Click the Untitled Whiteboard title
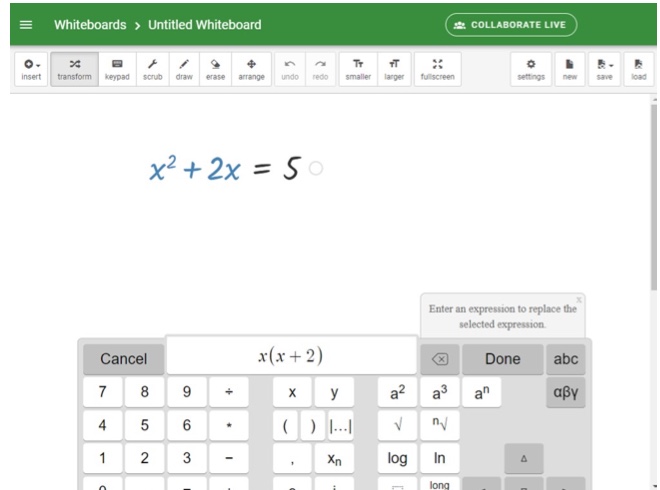 205,25
